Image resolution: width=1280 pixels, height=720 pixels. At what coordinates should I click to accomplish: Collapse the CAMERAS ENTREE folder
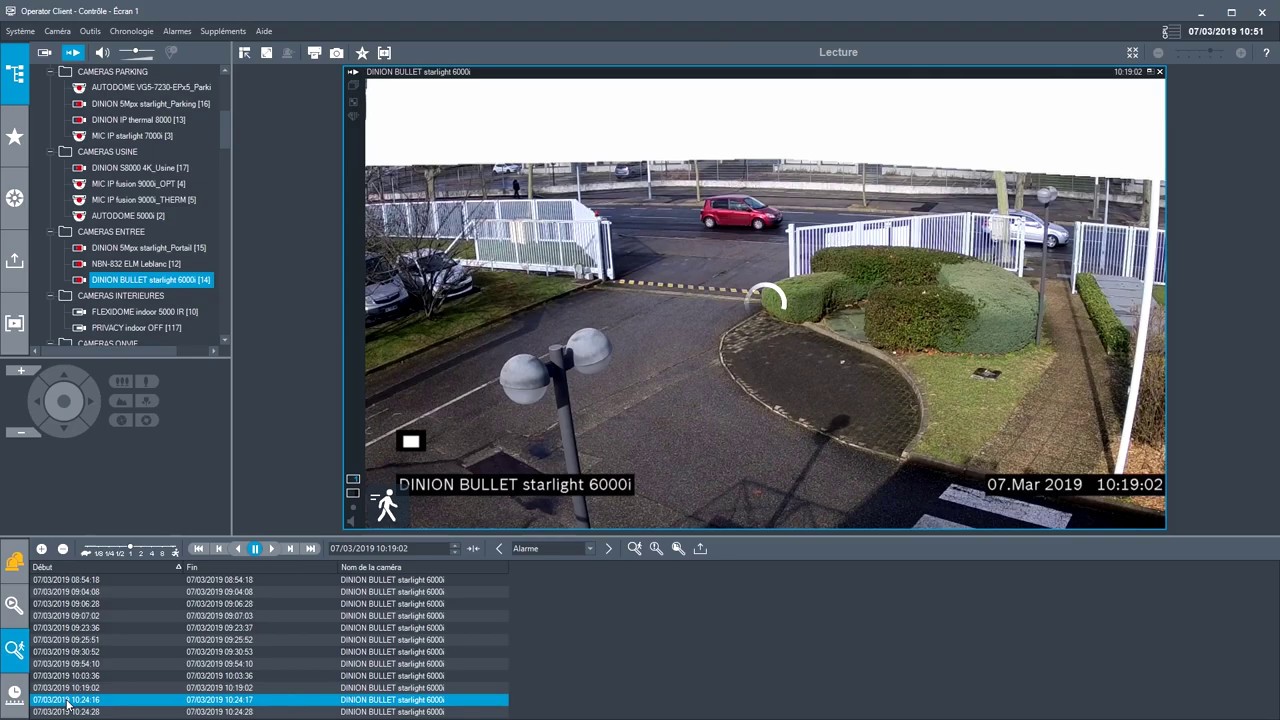51,232
